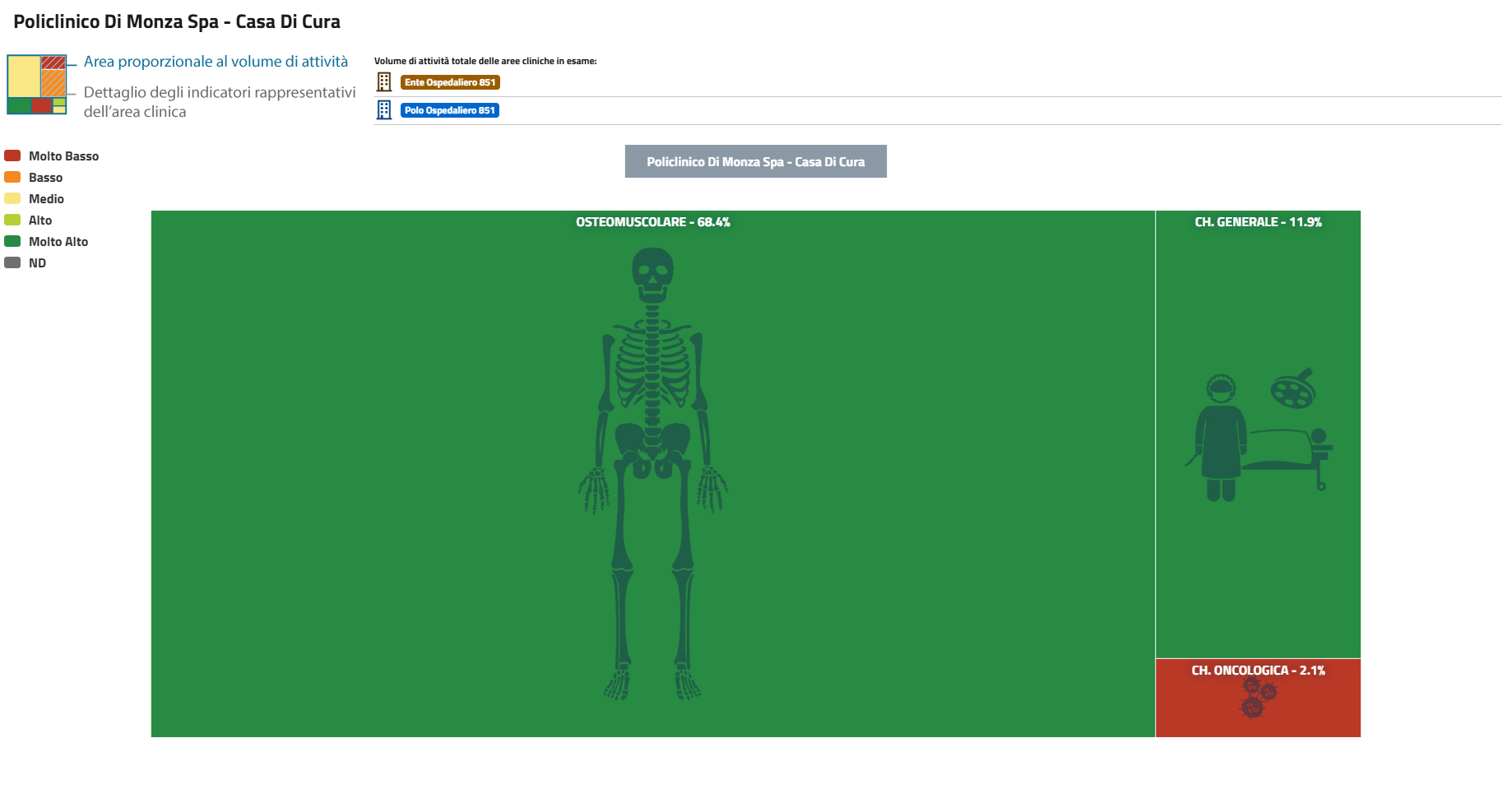Click the ND gray legend swatch
1512x803 pixels.
pyautogui.click(x=12, y=262)
